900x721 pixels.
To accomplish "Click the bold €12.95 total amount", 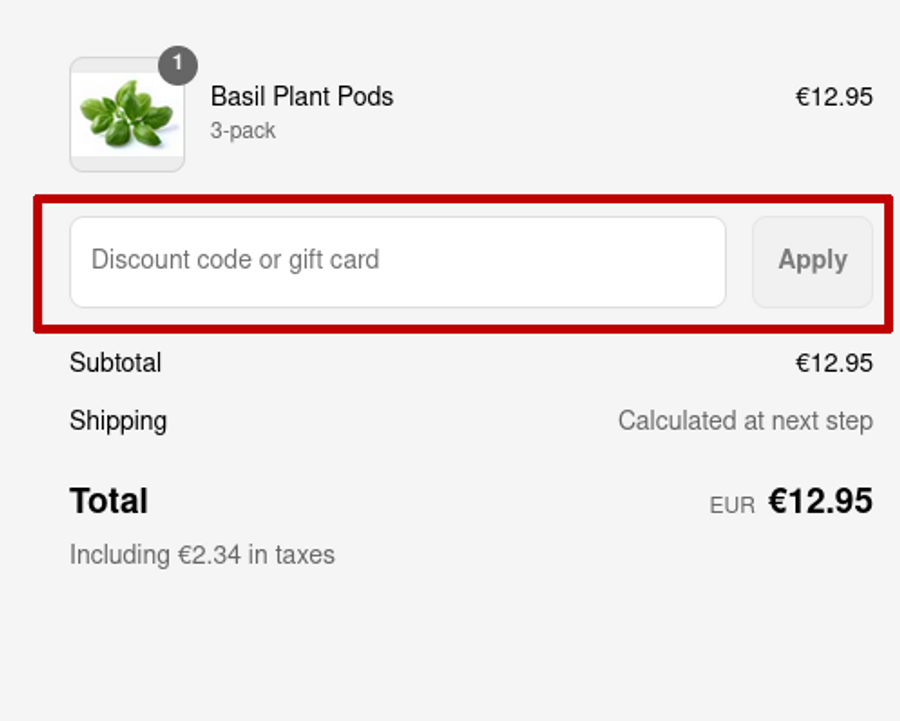I will (x=820, y=501).
